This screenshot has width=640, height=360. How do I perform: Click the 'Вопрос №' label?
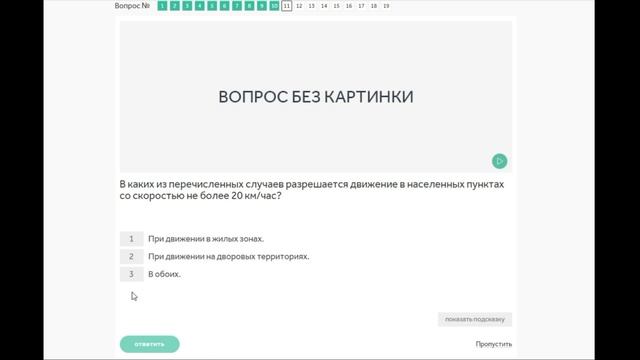point(132,6)
